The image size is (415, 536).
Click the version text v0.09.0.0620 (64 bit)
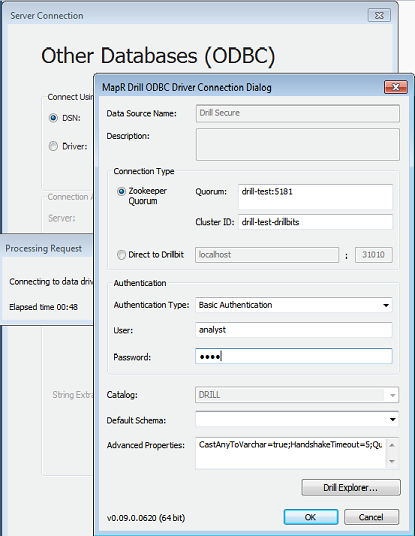(146, 518)
